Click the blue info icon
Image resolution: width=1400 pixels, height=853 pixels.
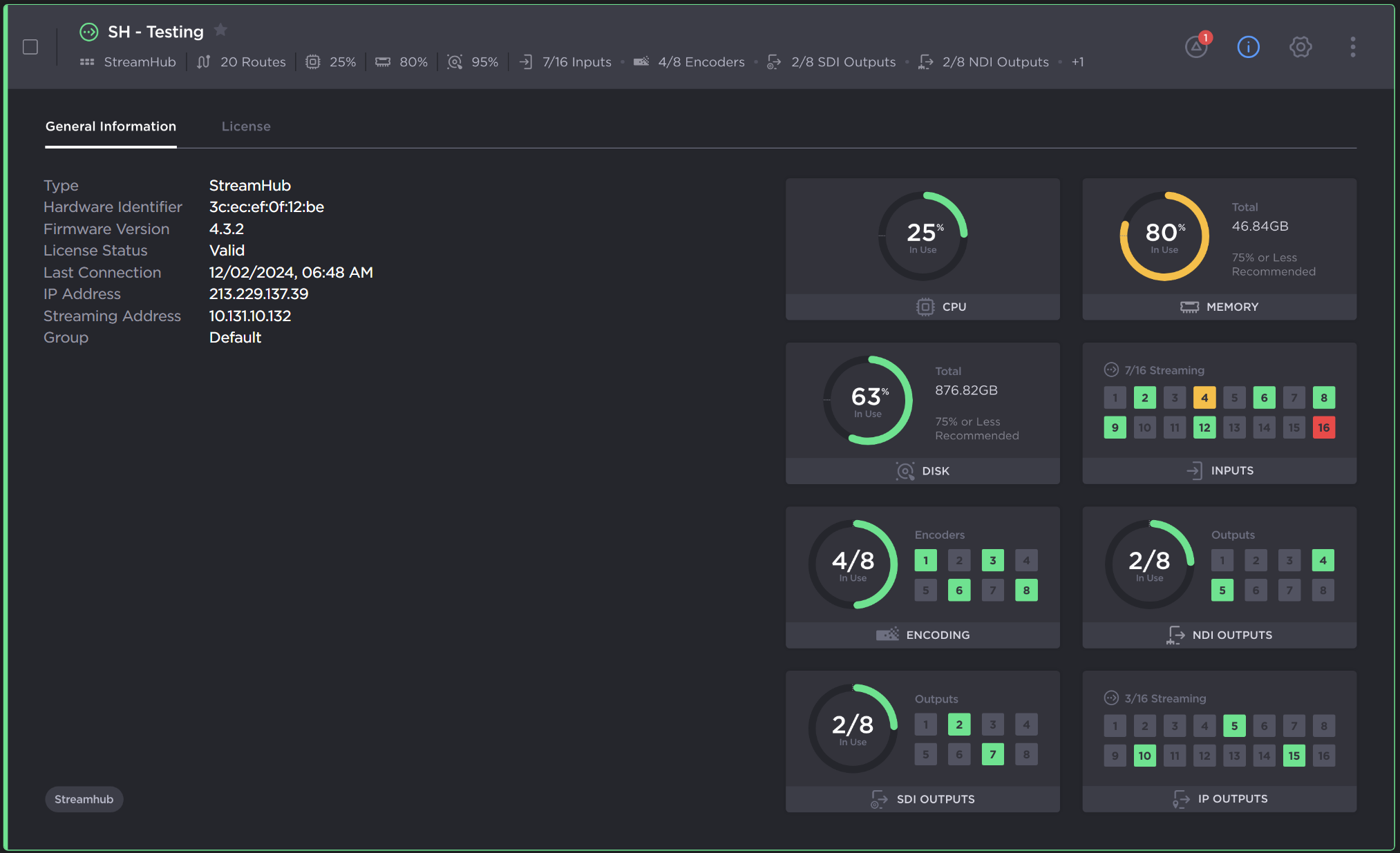[1248, 47]
